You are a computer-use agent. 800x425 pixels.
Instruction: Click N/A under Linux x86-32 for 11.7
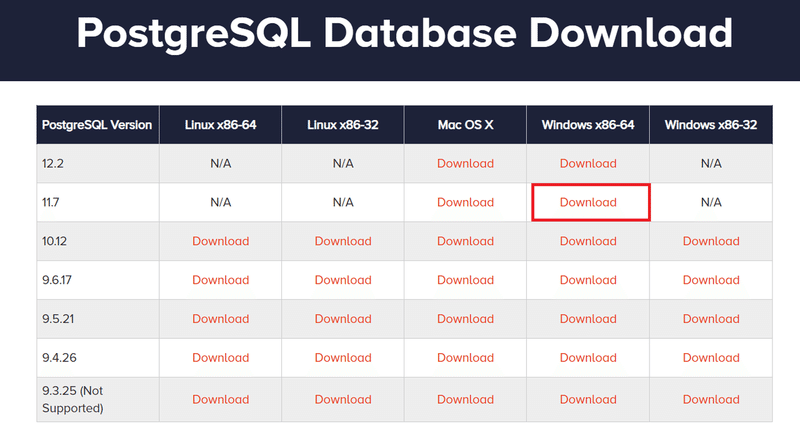click(343, 202)
